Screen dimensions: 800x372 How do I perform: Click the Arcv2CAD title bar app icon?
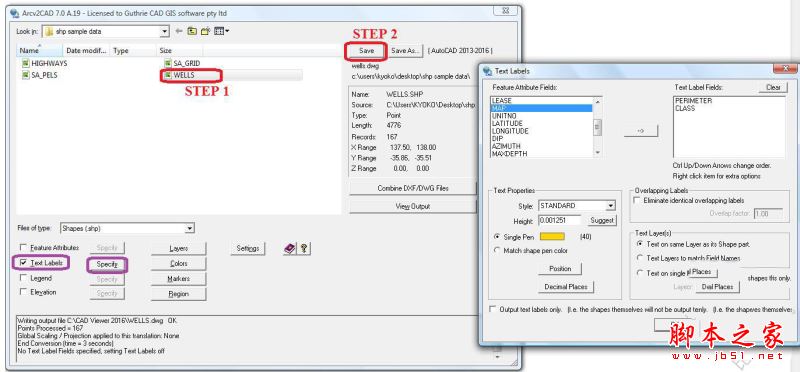[x=14, y=13]
